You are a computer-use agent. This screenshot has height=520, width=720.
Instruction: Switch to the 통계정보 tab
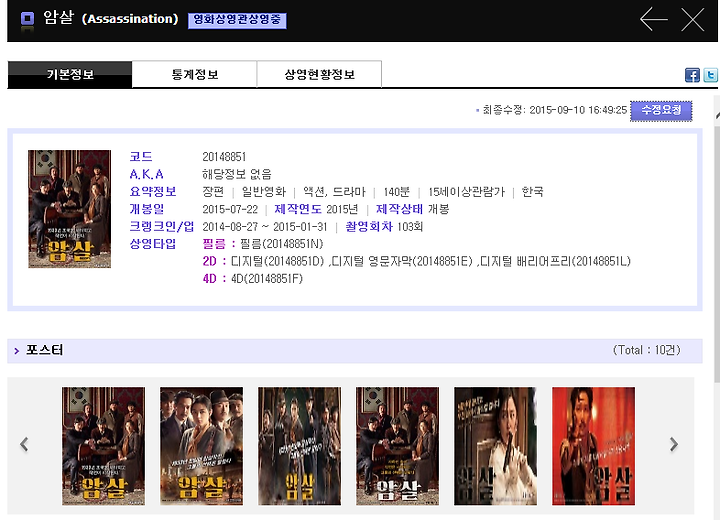click(x=195, y=74)
